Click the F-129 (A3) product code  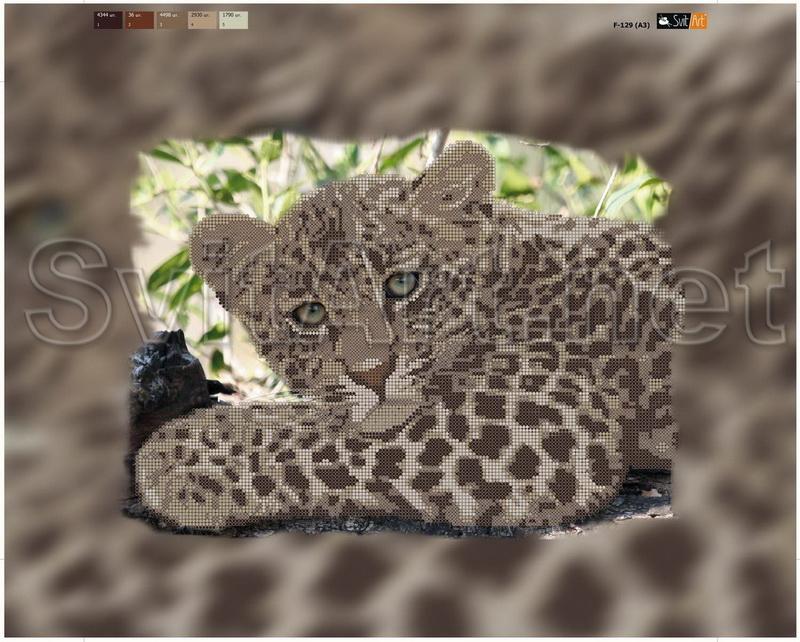click(x=630, y=25)
